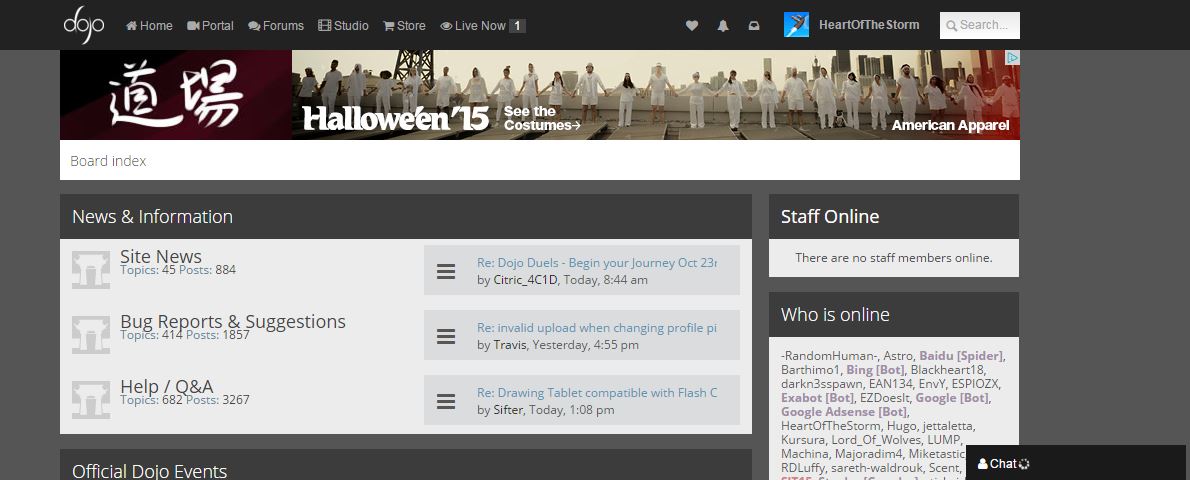View the Sifter user profile

point(508,410)
